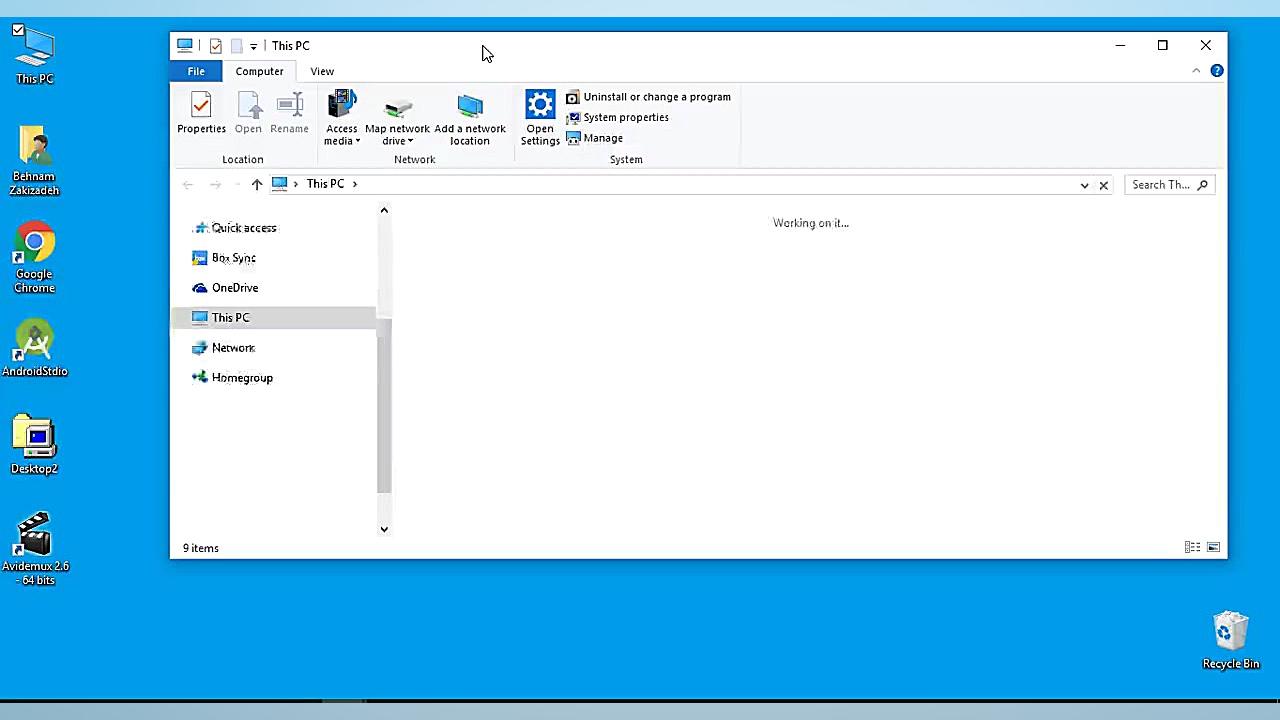Click the address bar computer icon

(280, 184)
